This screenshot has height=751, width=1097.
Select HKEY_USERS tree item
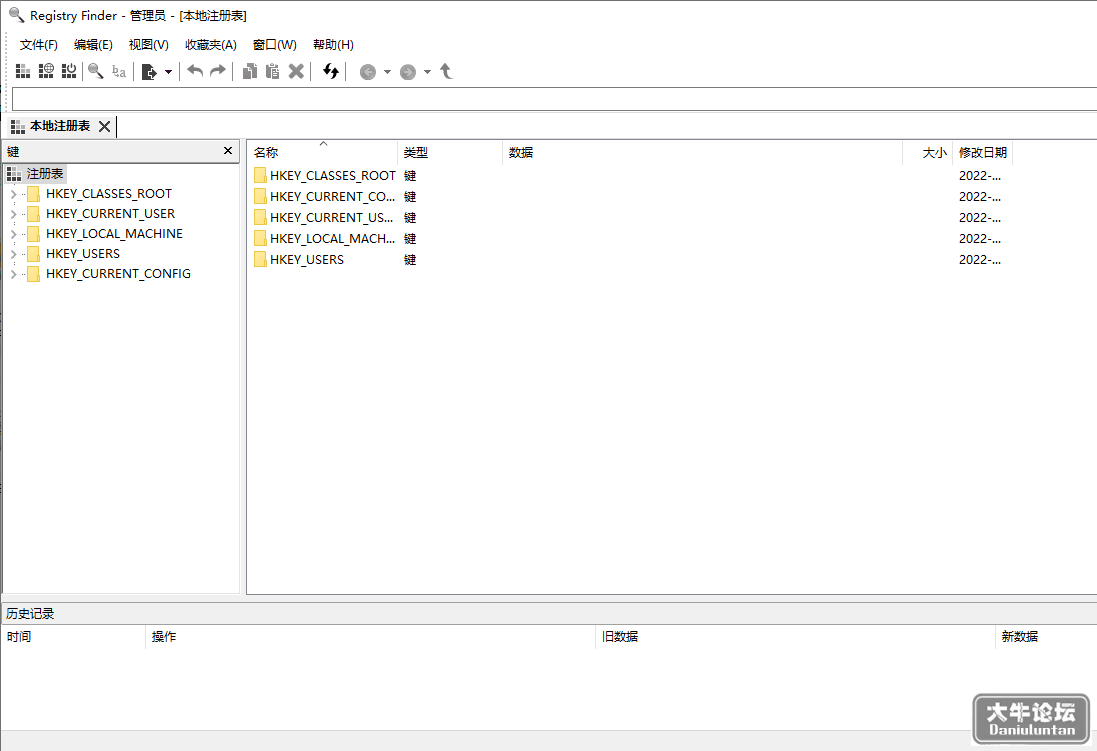pyautogui.click(x=83, y=253)
